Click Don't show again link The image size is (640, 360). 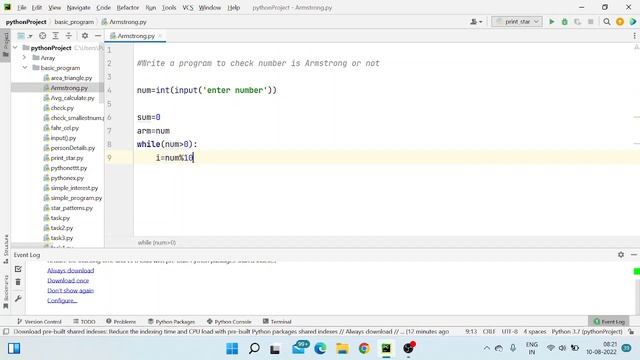(70, 291)
